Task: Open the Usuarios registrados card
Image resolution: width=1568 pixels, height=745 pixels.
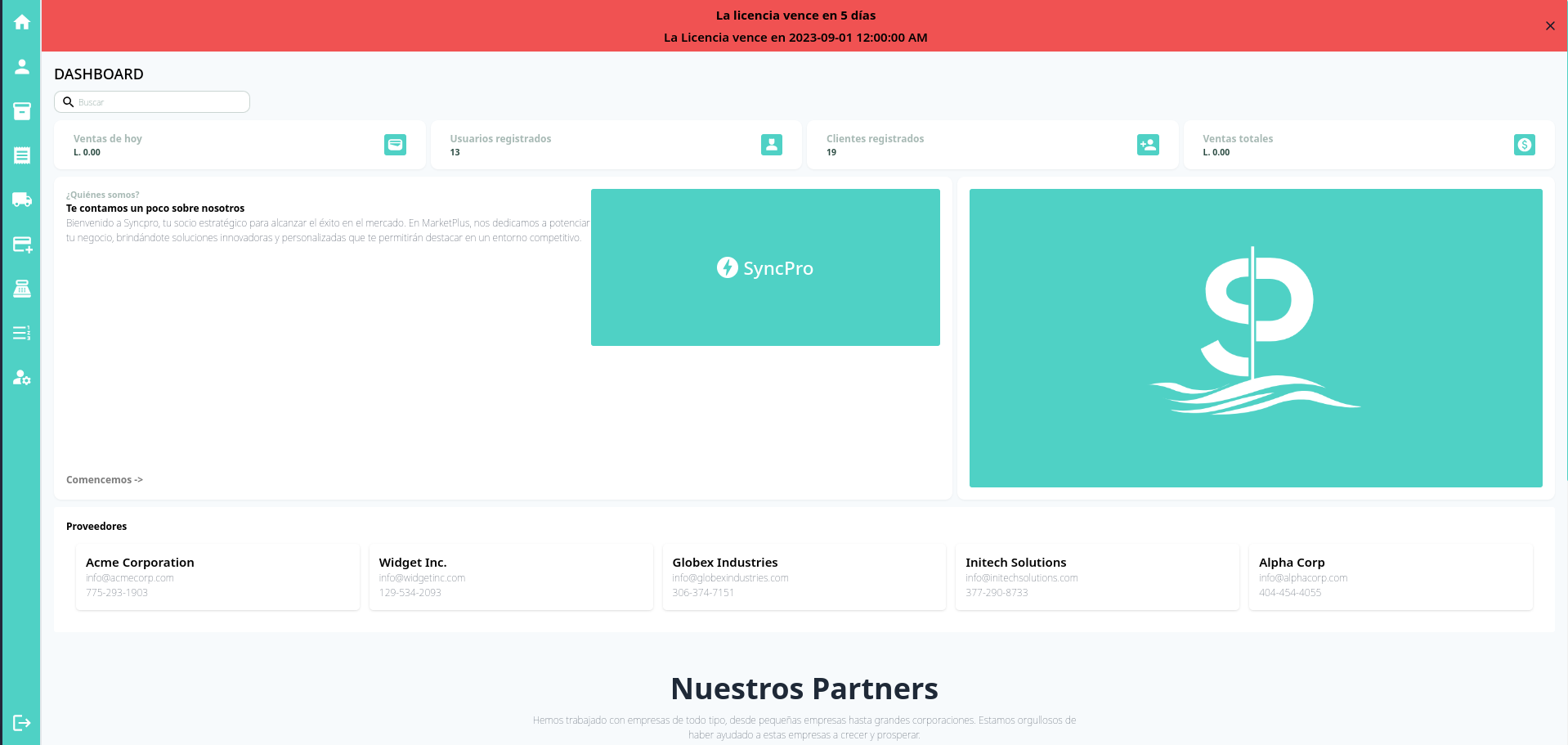Action: click(x=616, y=145)
